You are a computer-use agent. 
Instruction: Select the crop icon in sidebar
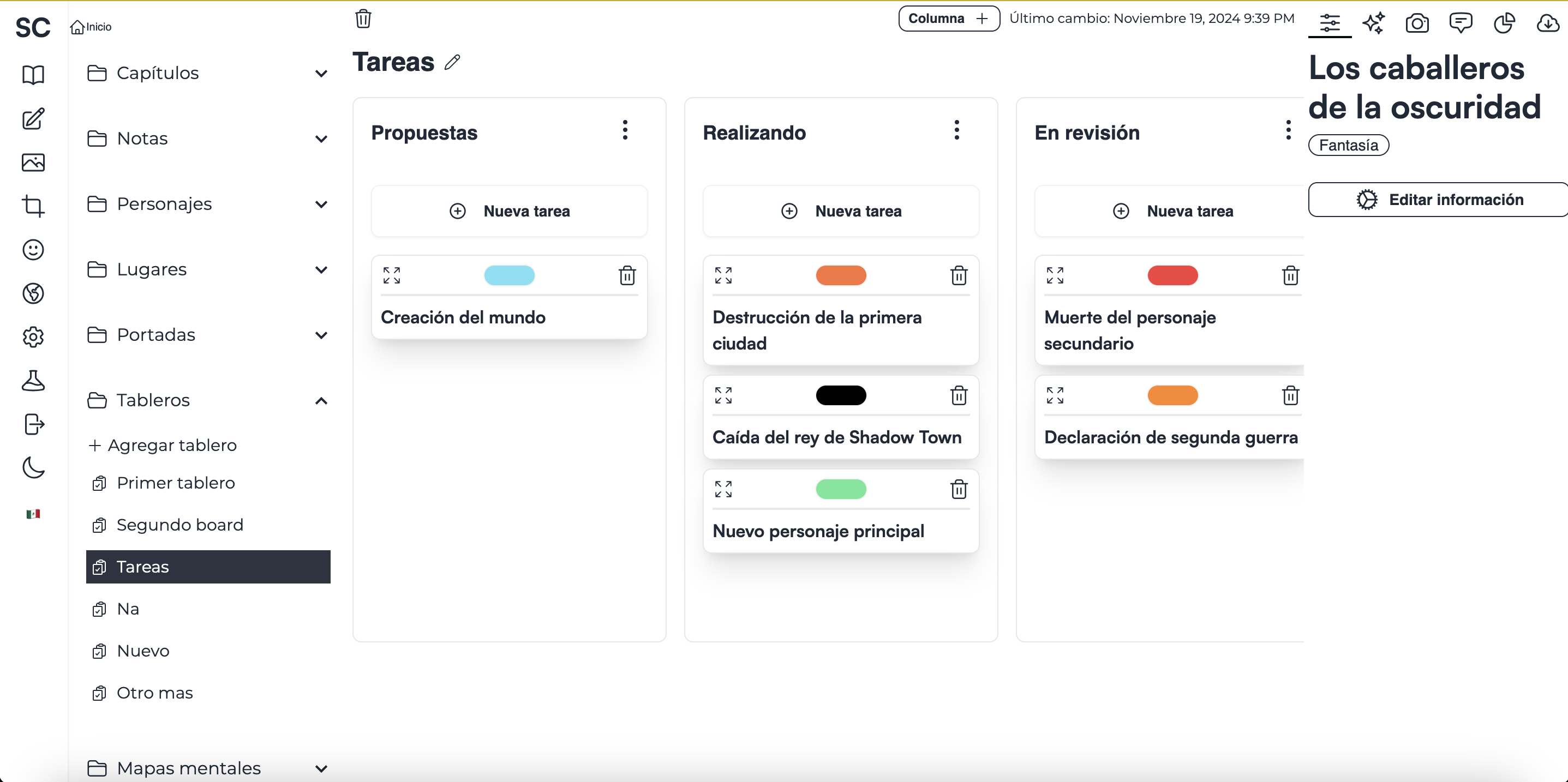point(33,206)
